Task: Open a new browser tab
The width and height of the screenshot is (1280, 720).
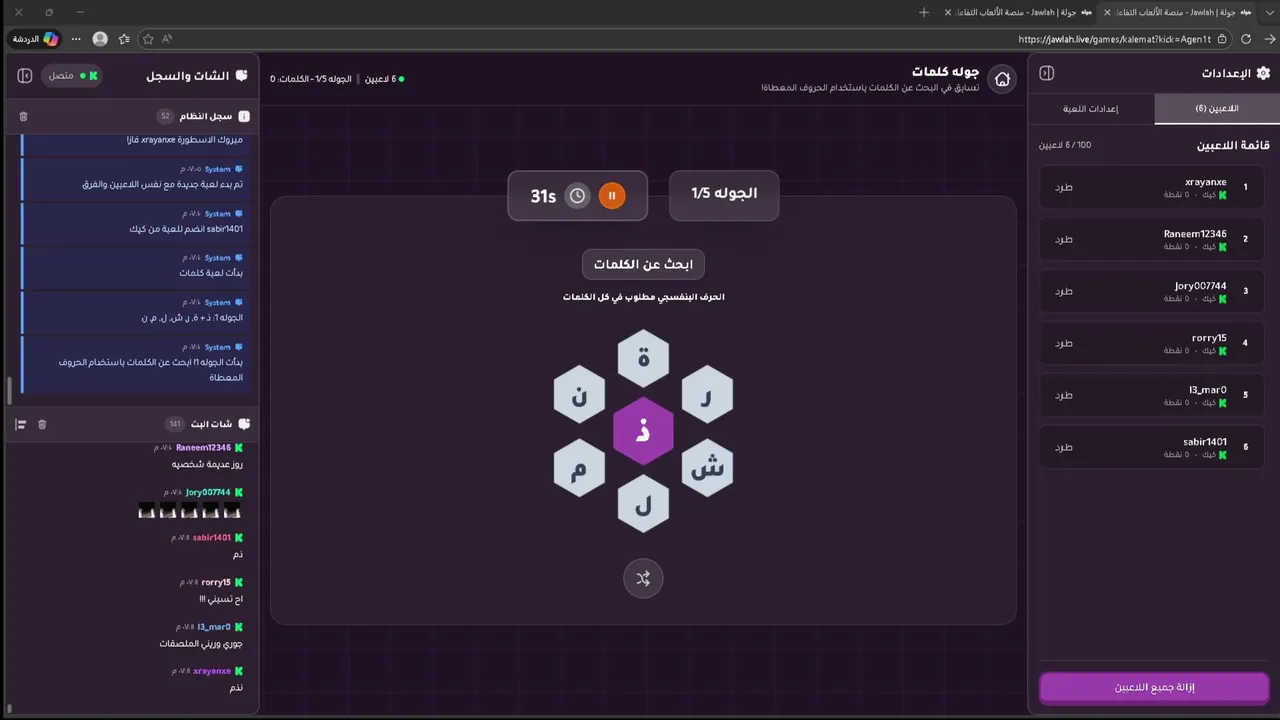Action: [x=924, y=12]
